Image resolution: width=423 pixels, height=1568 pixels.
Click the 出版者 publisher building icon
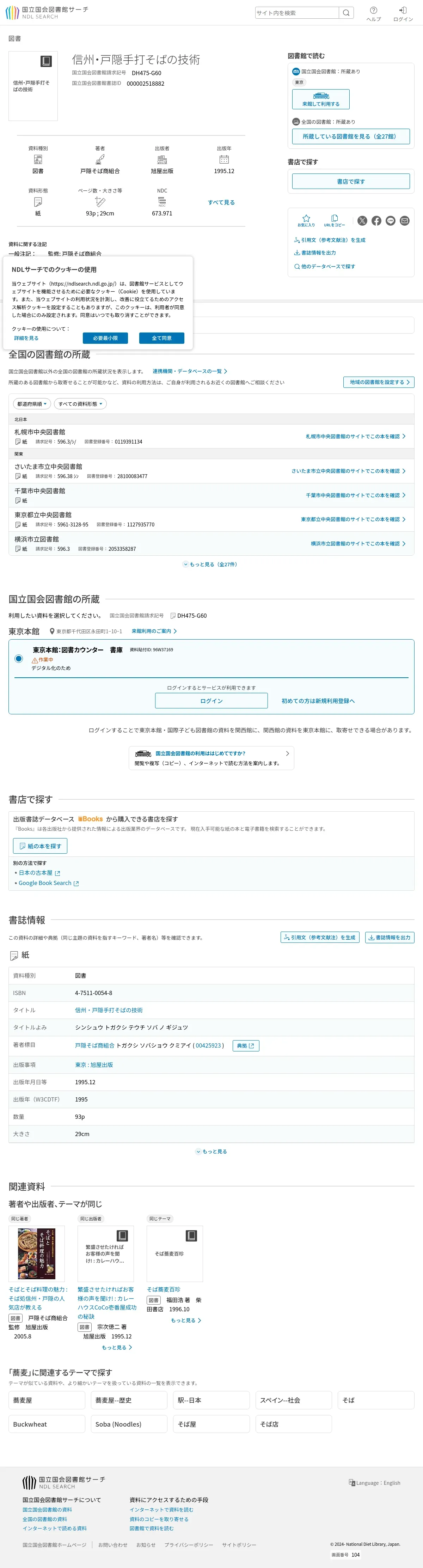[162, 159]
